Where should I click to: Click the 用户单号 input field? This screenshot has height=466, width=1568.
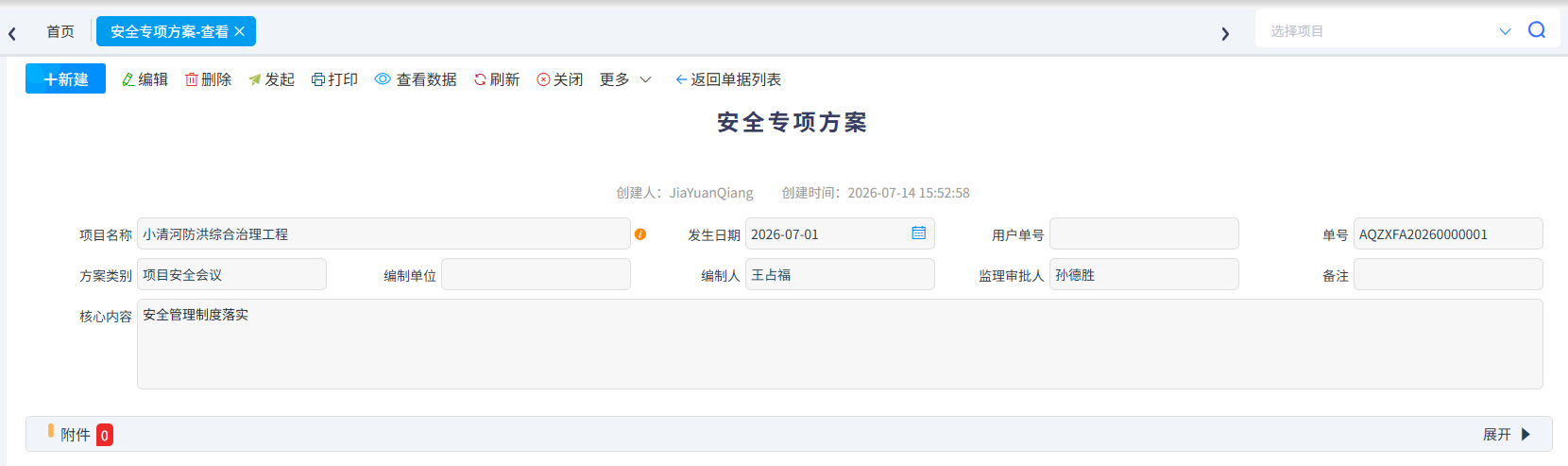point(1144,233)
